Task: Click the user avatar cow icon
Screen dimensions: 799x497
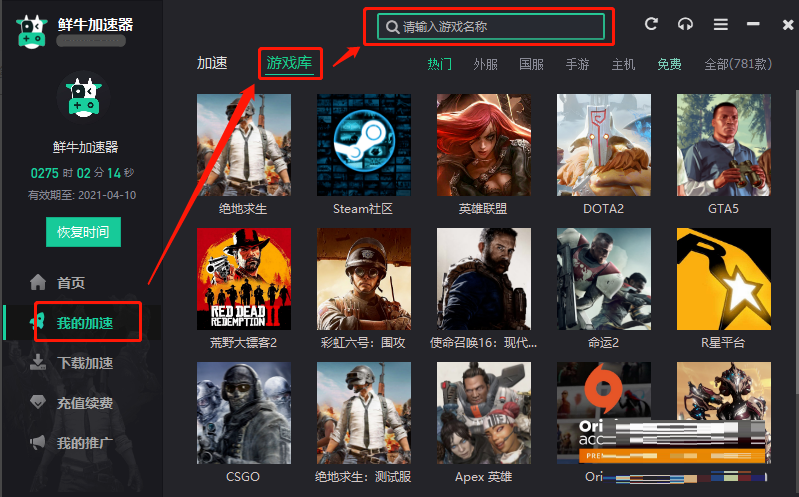Action: click(x=84, y=97)
